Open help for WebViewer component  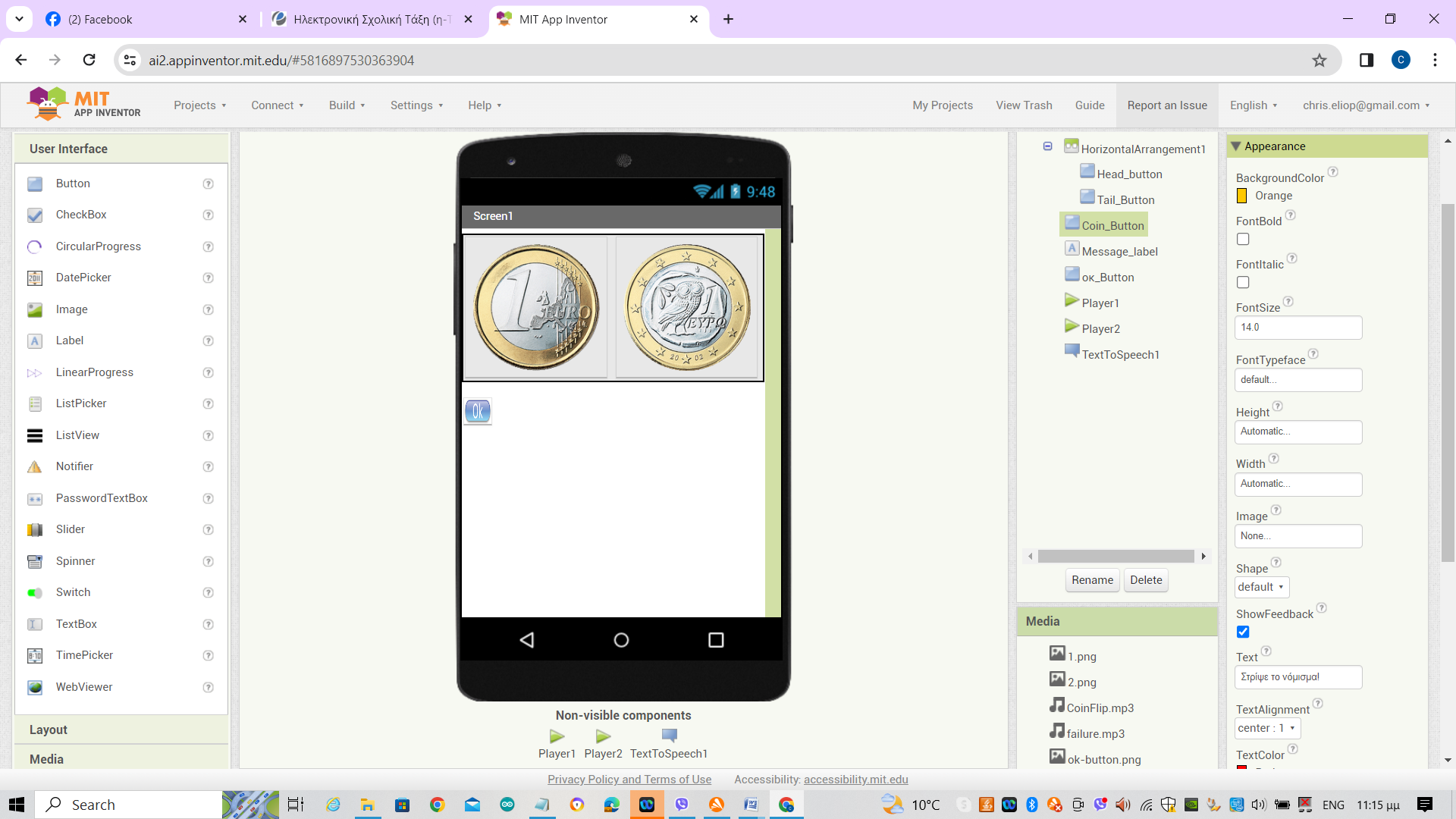coord(208,687)
